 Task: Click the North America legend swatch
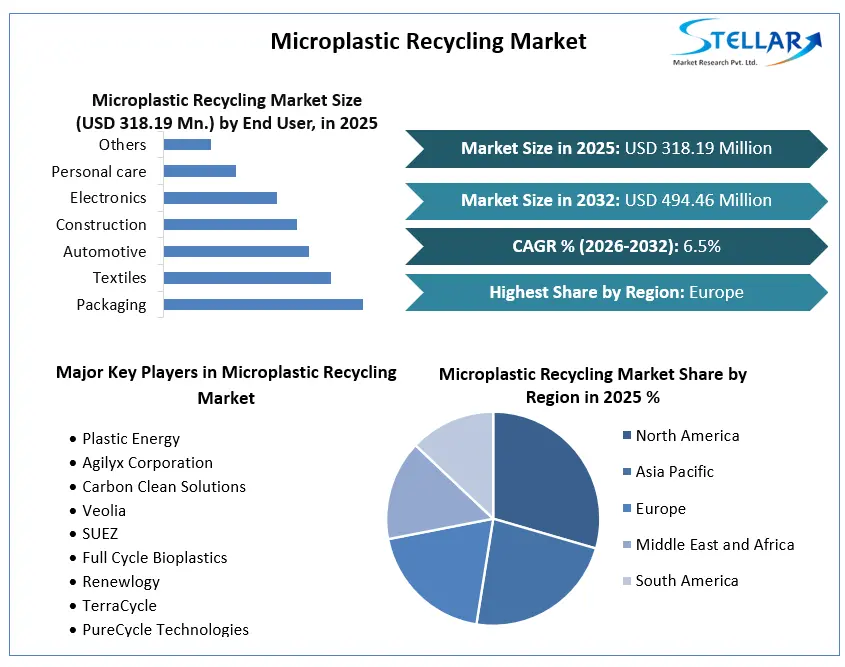coord(627,435)
